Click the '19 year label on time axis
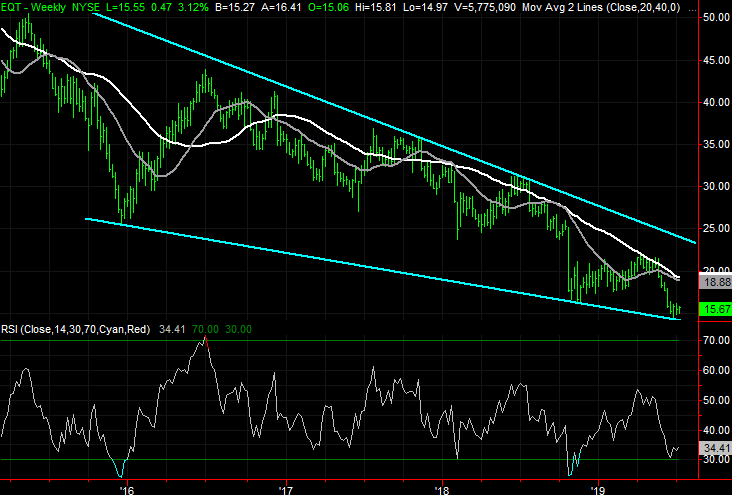Viewport: 732px width, 495px height. pyautogui.click(x=598, y=490)
